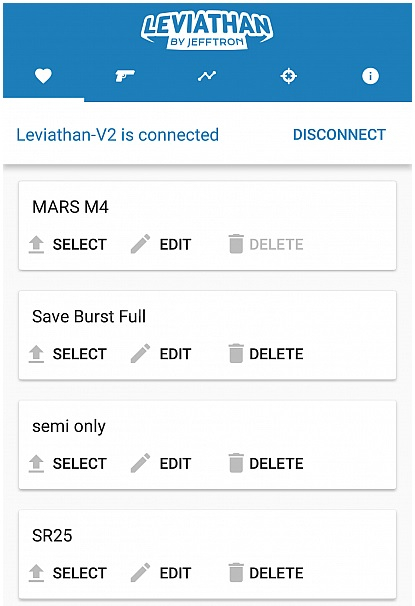Click trash icon for semi only profile
This screenshot has height=606, width=415.
(236, 463)
